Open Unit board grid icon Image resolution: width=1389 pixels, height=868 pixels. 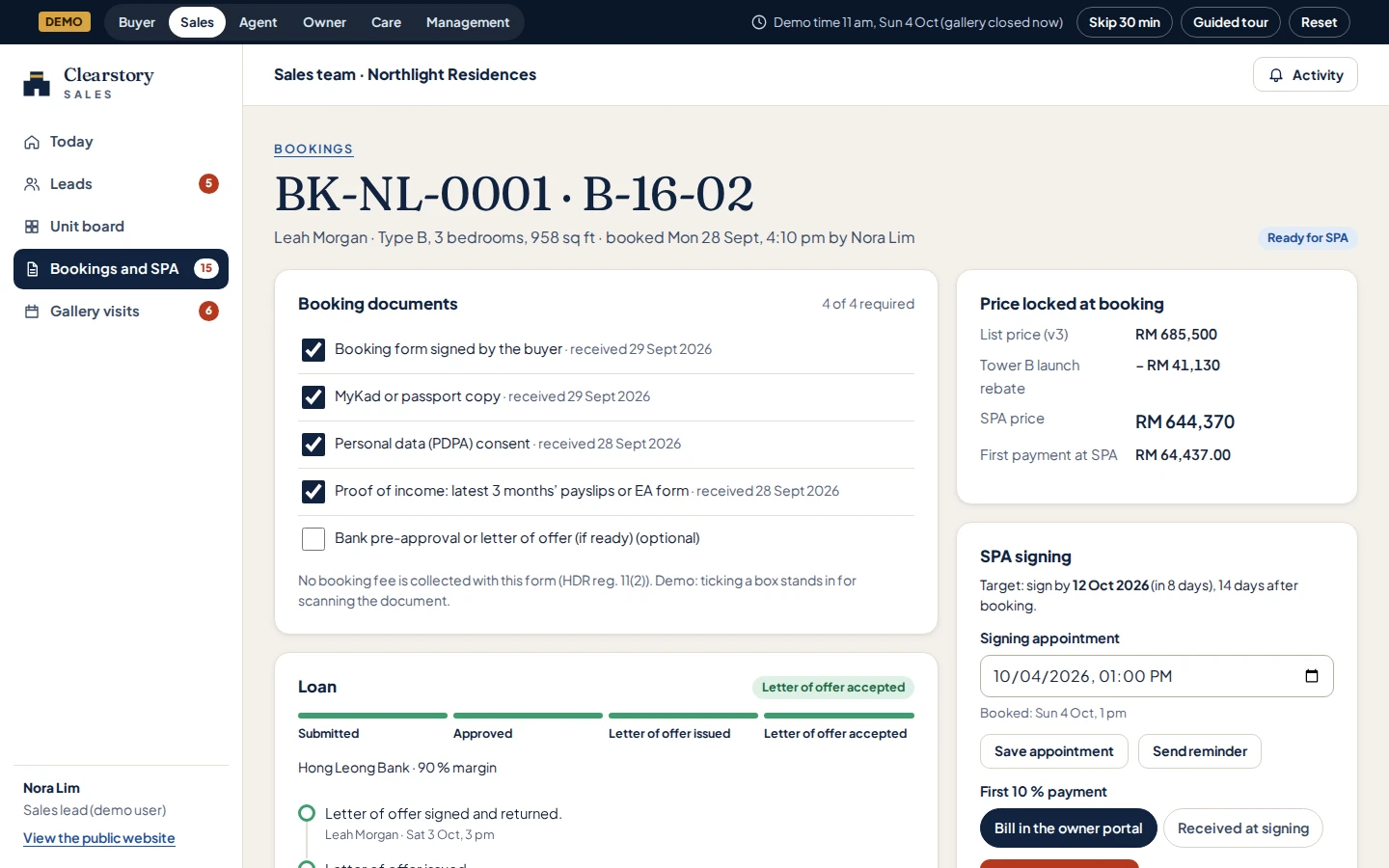pyautogui.click(x=32, y=227)
